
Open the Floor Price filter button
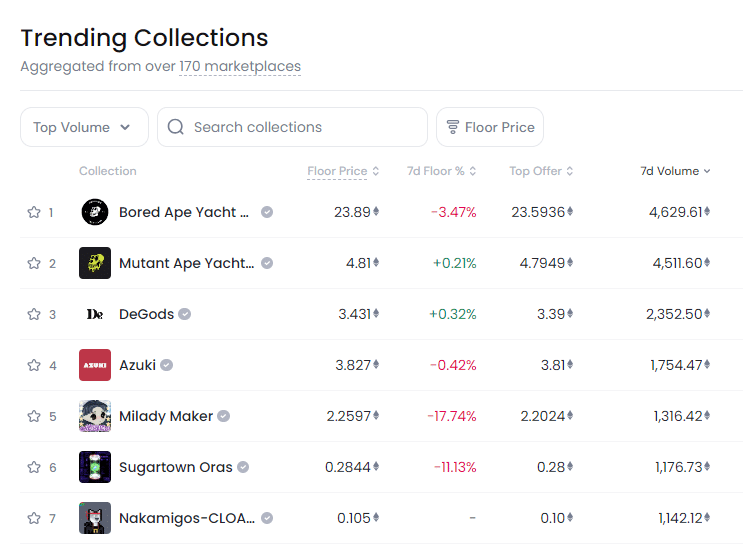490,127
